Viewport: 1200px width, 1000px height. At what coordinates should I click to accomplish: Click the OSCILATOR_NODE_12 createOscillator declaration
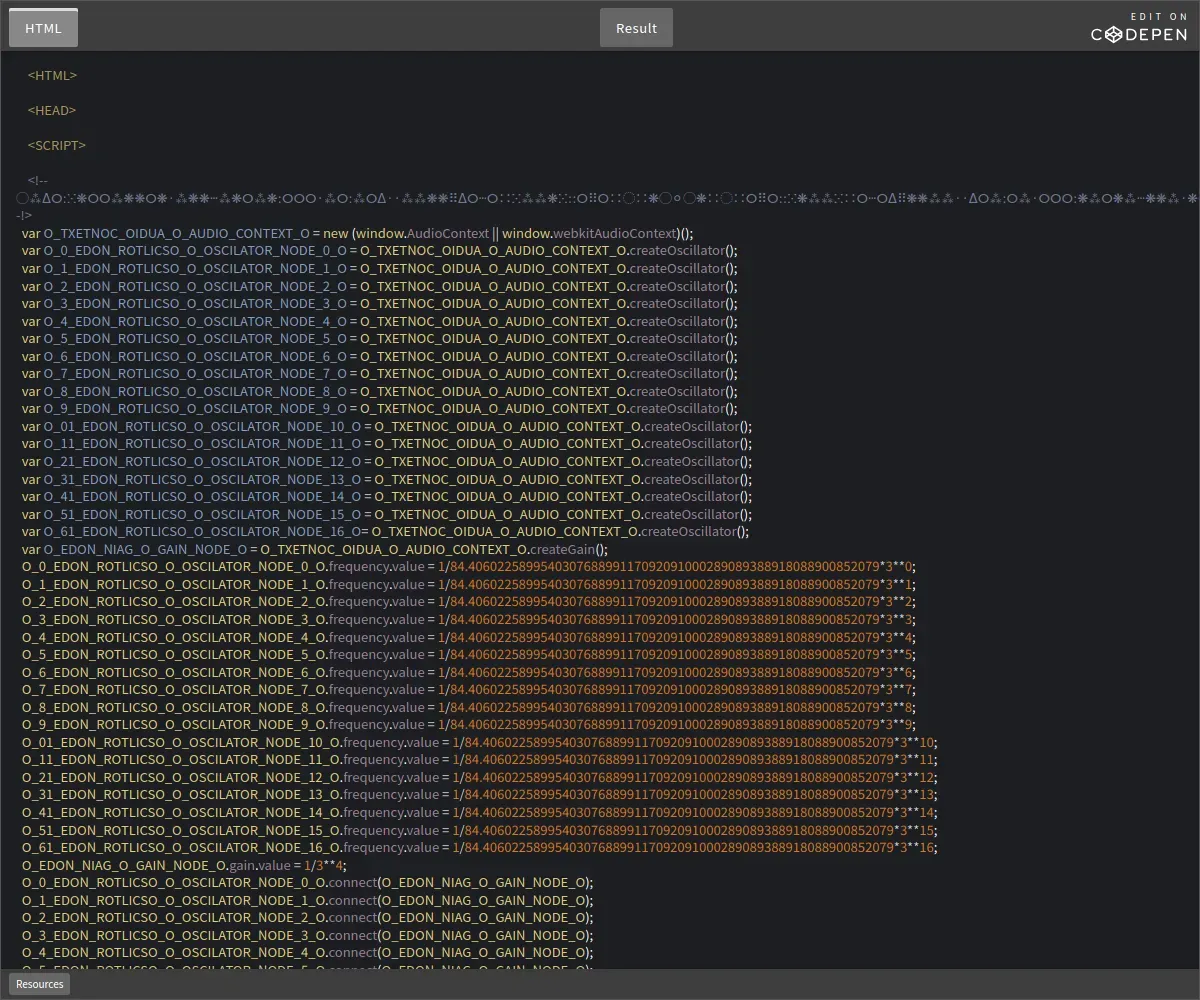coord(387,461)
